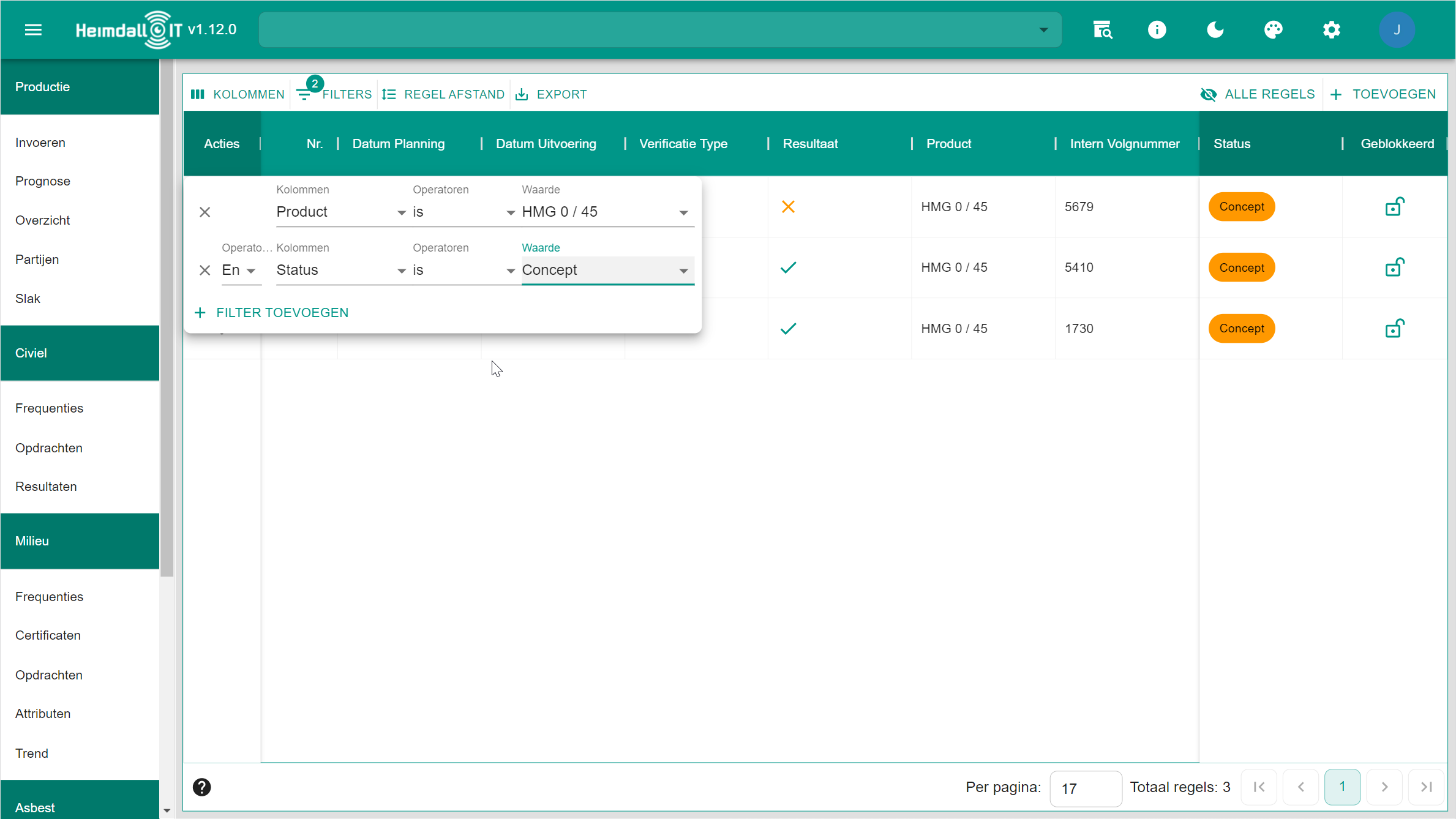
Task: Open the hamburger navigation menu
Action: point(33,29)
